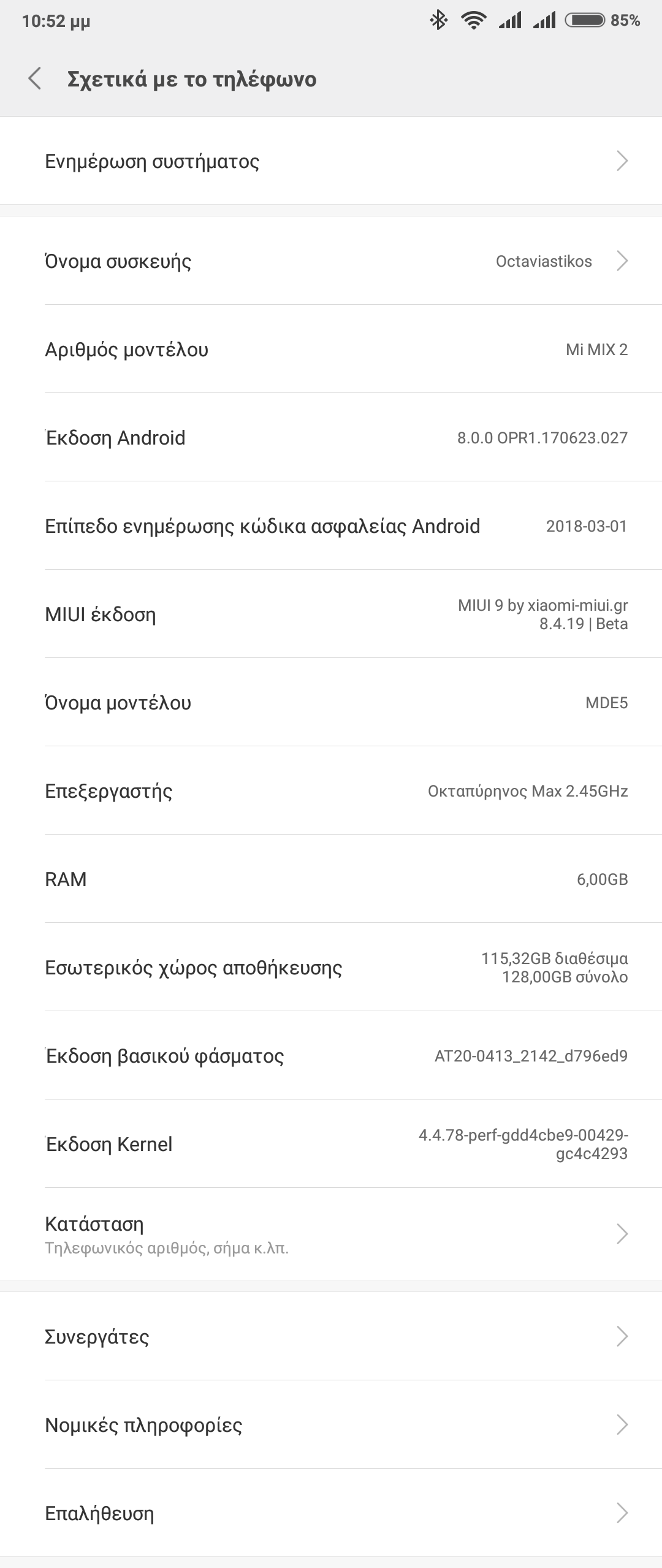Tap Εσωτερικός χώρος αποθήκευσης row
The image size is (662, 1568).
point(331,968)
